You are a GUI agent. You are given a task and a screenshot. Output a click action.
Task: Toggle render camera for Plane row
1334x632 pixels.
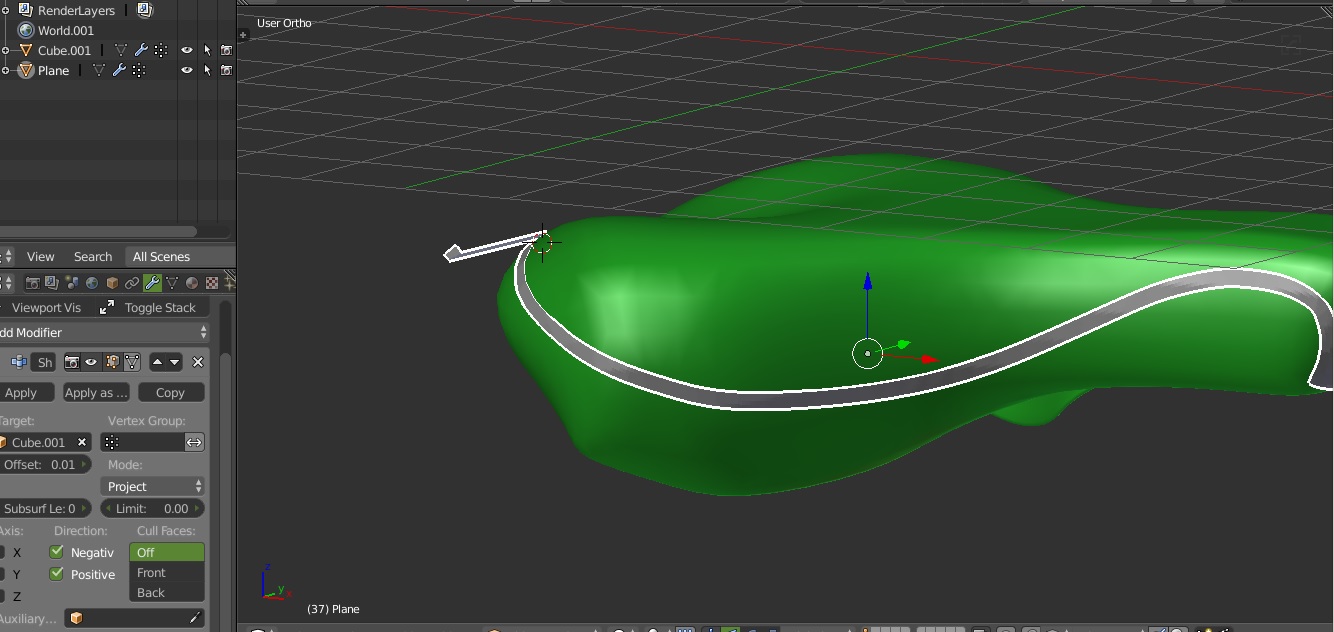click(226, 70)
